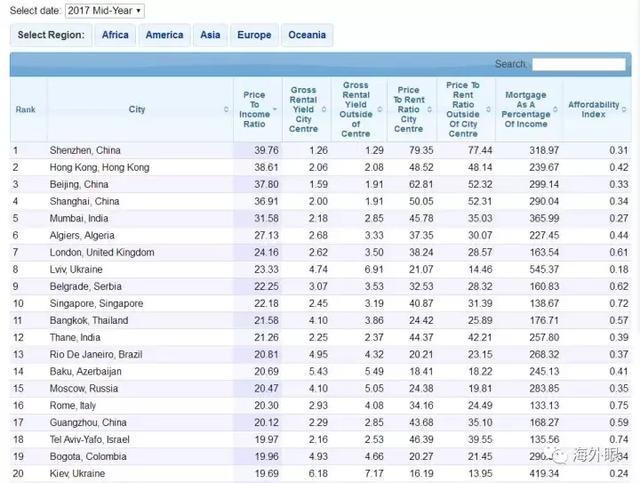This screenshot has width=640, height=483.
Task: Select the Tel Aviv-Yafo, Israel row
Action: point(320,439)
